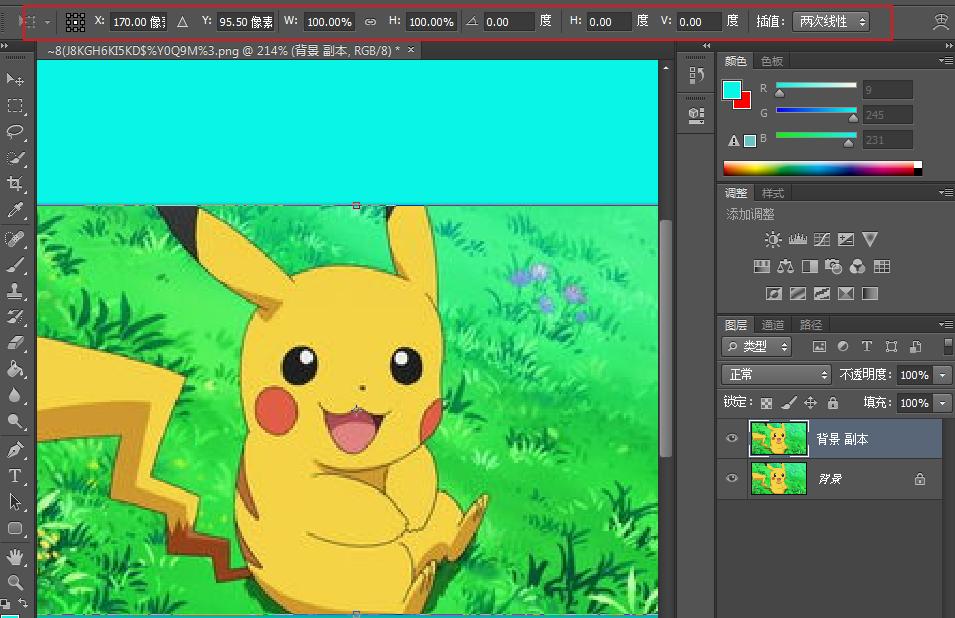Screen dimensions: 955x618
Task: Pick the Eyedropper tool
Action: point(15,210)
